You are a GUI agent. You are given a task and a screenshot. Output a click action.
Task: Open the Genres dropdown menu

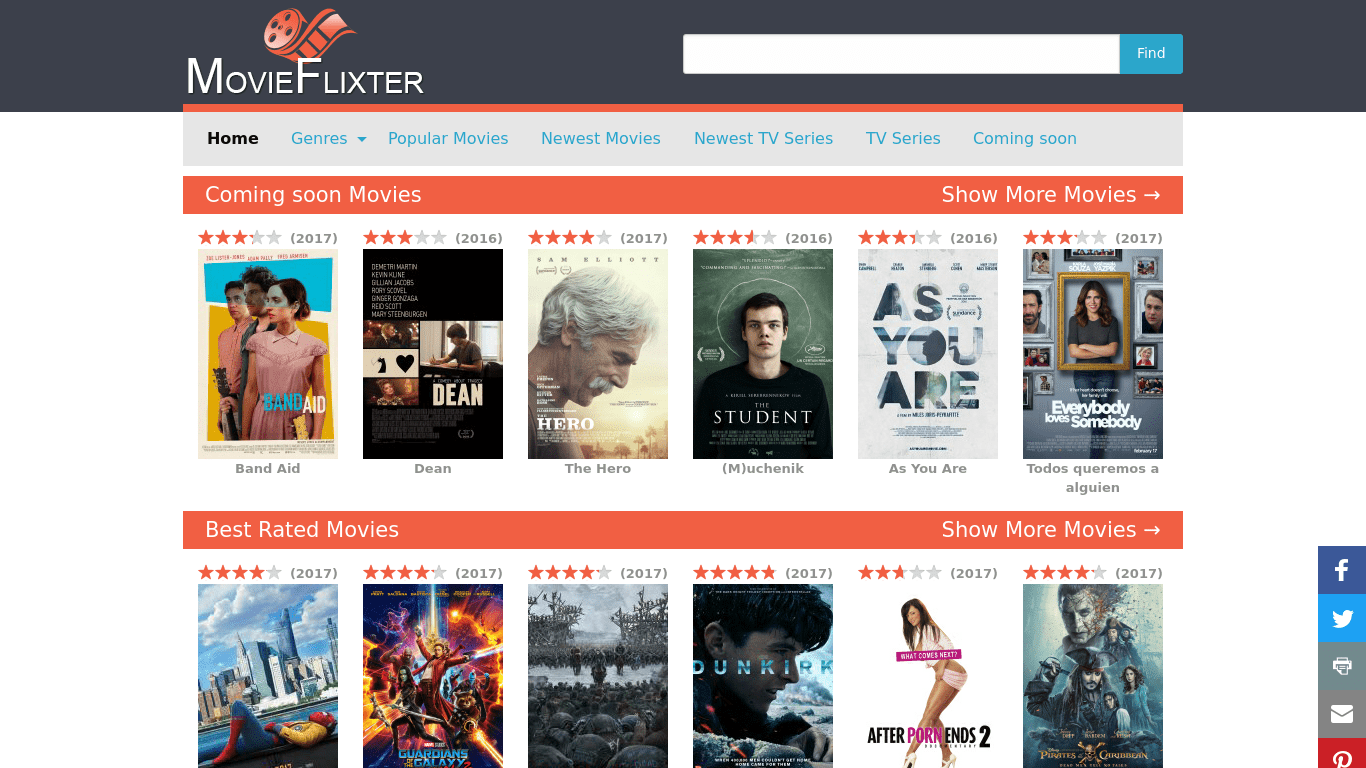329,139
